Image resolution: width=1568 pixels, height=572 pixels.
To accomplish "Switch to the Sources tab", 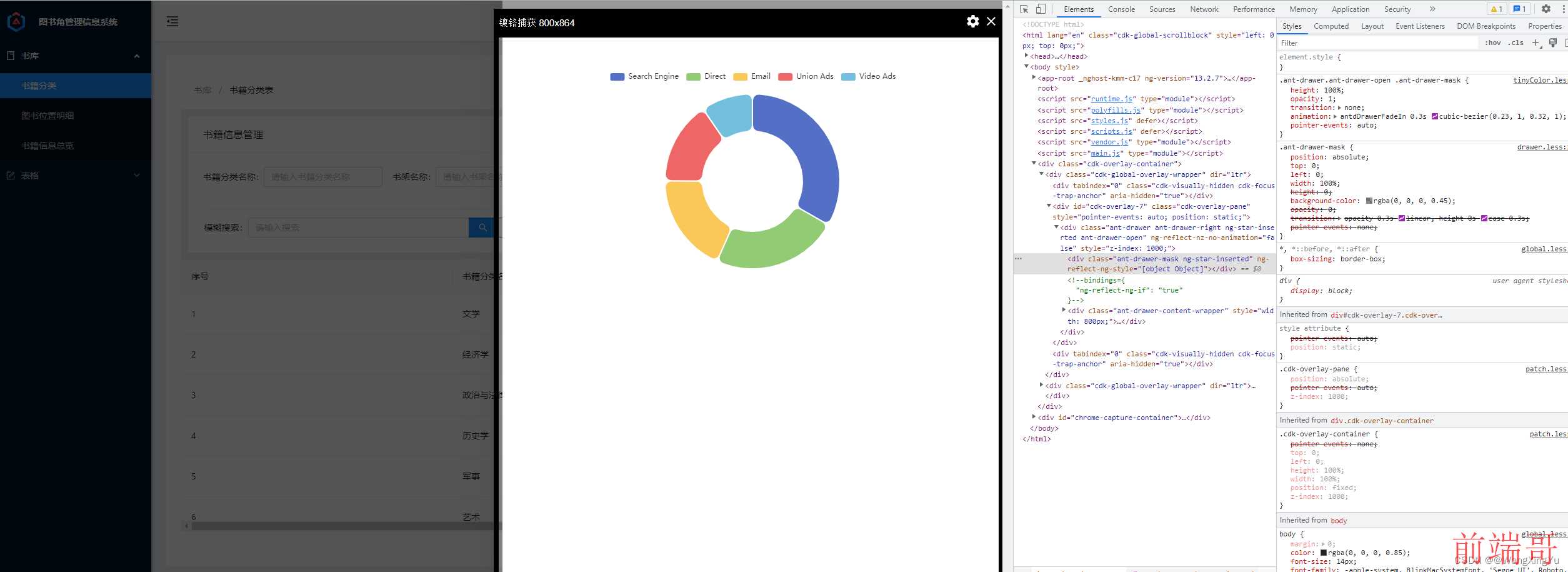I will [x=1162, y=9].
